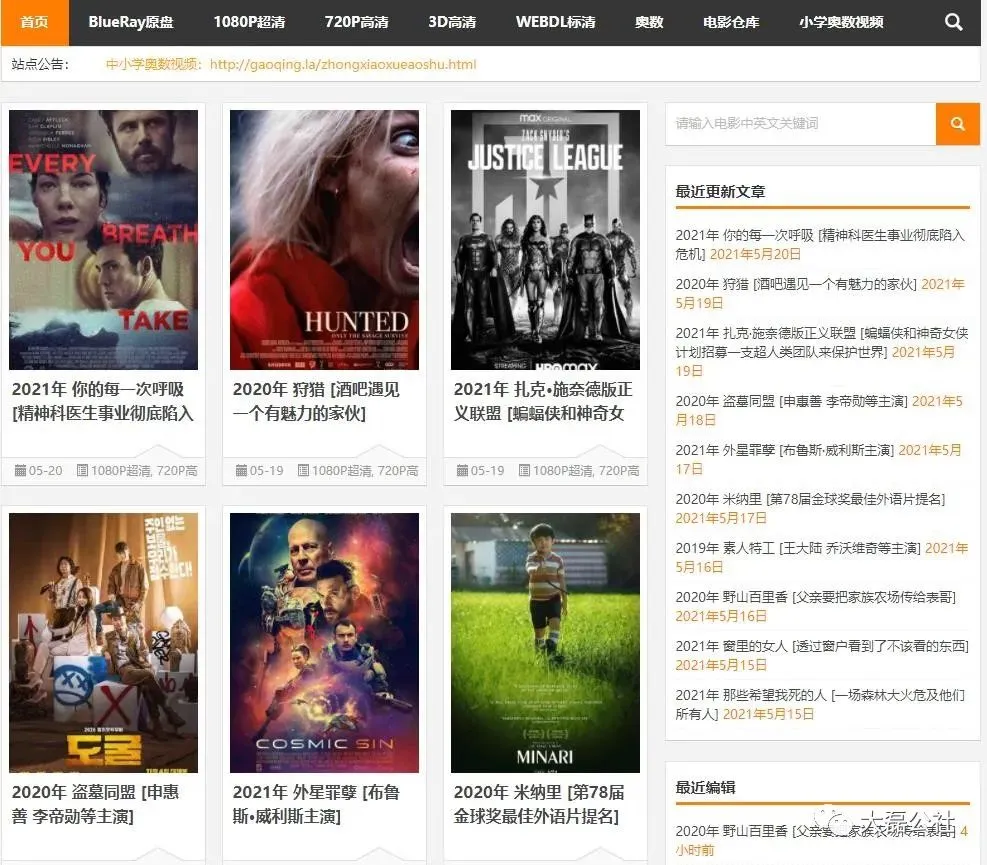Open the Cosmic Sin movie poster
The image size is (987, 865).
pyautogui.click(x=324, y=643)
